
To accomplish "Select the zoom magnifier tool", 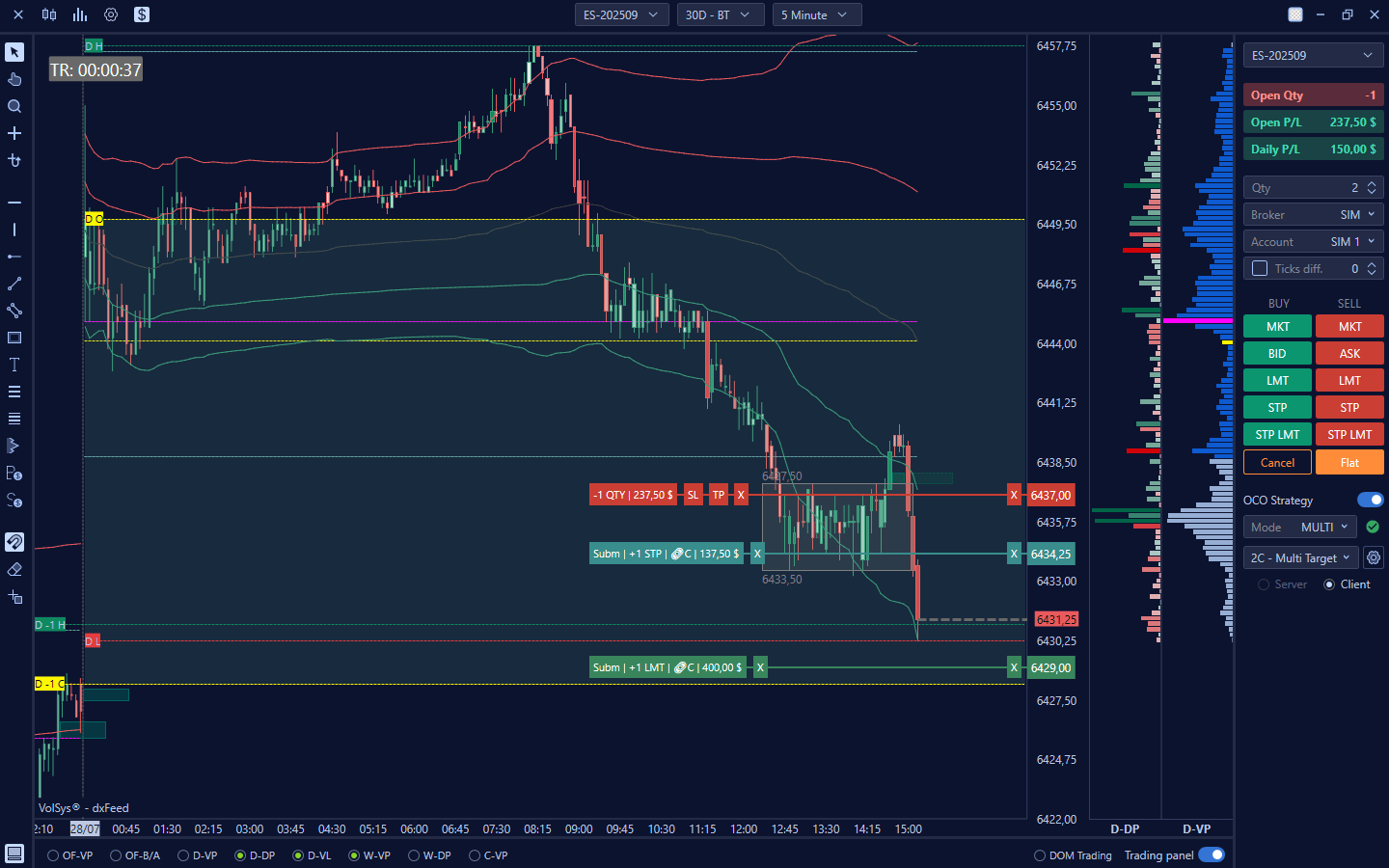I will point(14,106).
